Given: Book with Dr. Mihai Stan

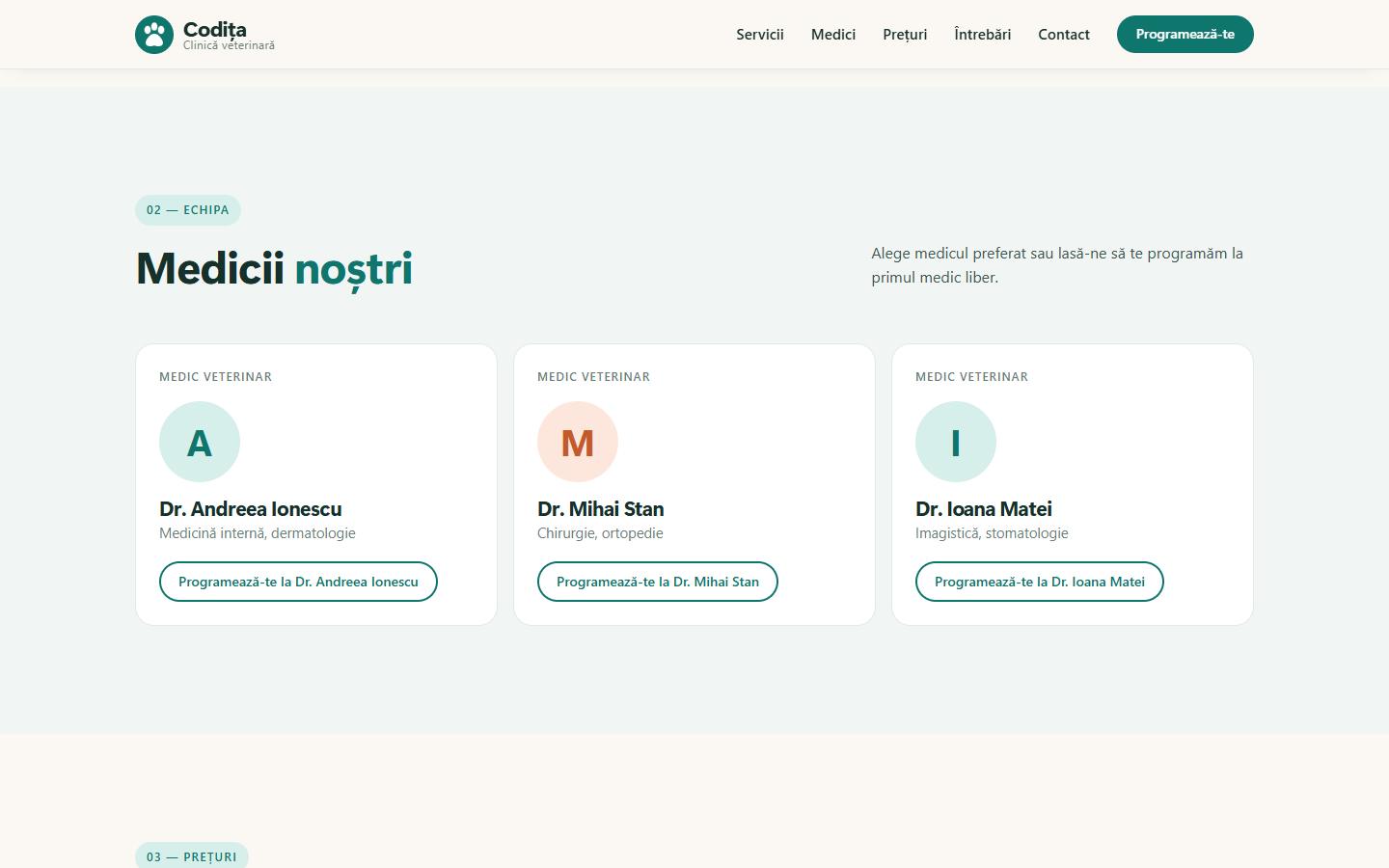Looking at the screenshot, I should click(658, 582).
